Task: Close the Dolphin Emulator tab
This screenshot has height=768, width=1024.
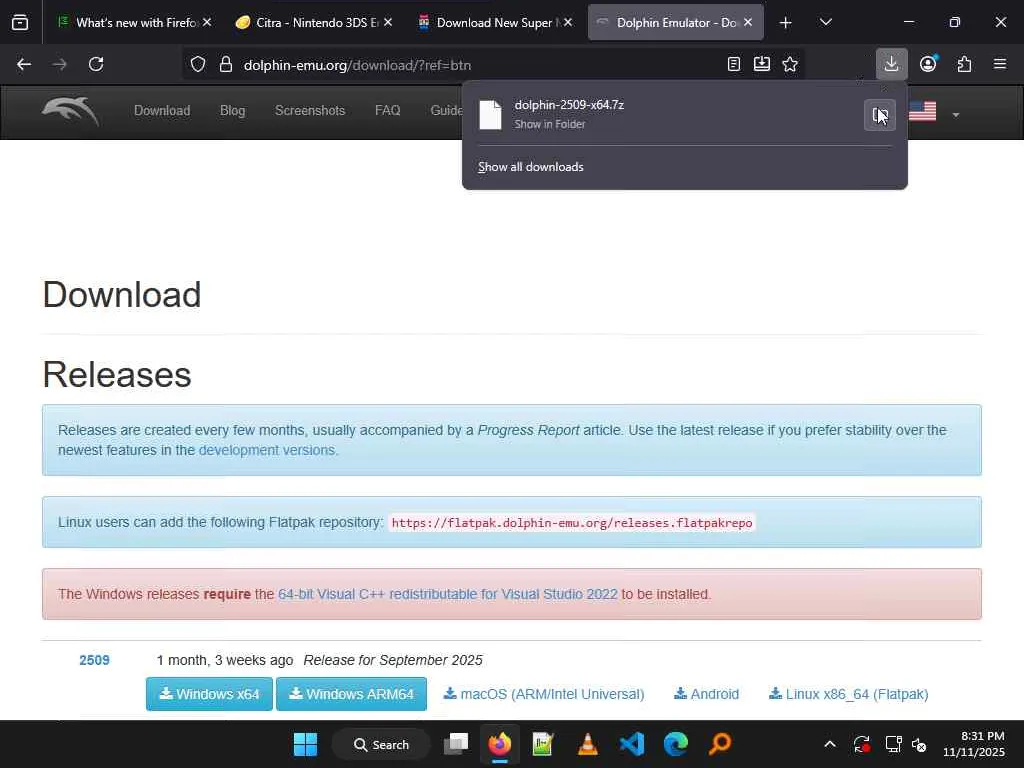Action: 748,22
